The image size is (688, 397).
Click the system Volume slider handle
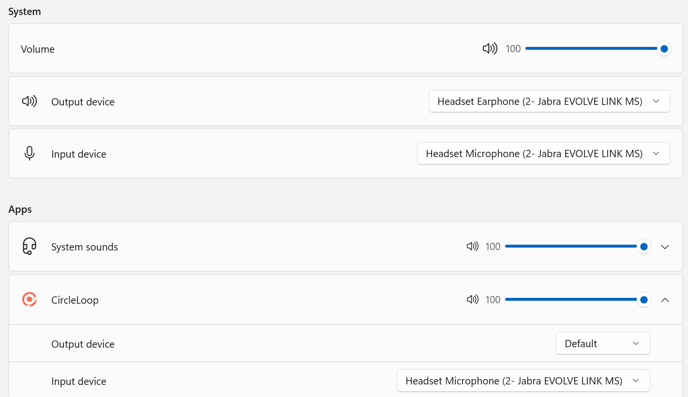[x=664, y=49]
